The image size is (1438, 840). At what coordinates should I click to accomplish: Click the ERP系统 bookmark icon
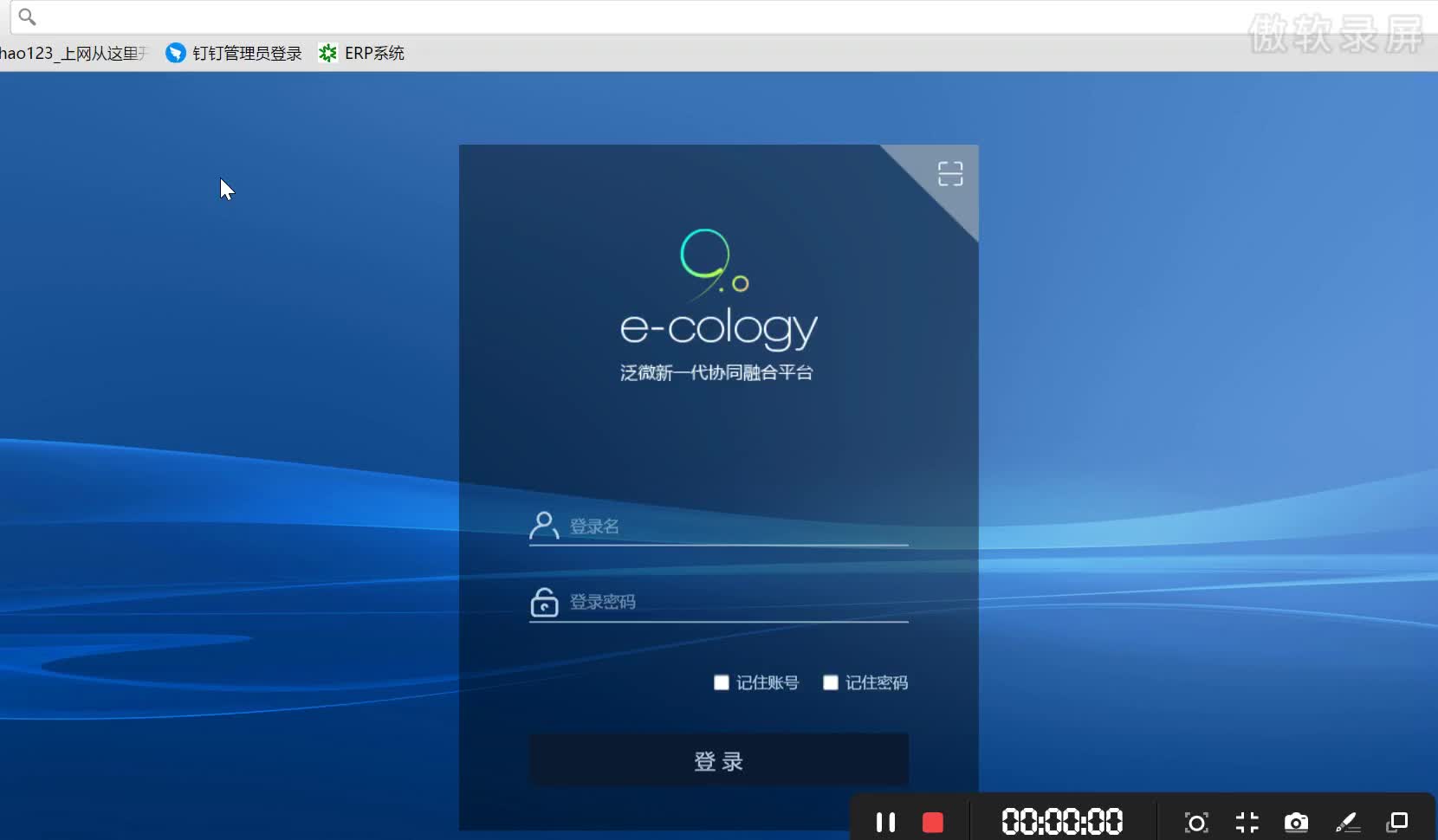[x=327, y=53]
